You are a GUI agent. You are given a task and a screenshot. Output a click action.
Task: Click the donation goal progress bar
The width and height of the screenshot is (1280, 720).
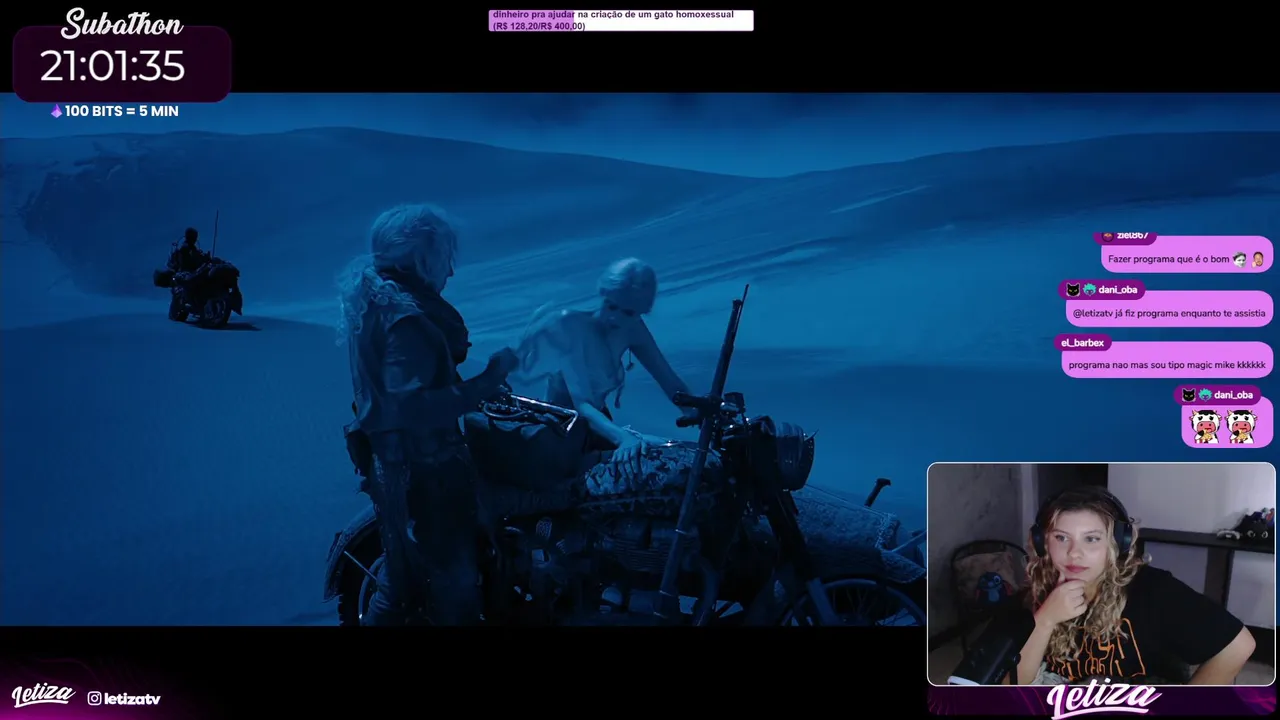point(621,20)
